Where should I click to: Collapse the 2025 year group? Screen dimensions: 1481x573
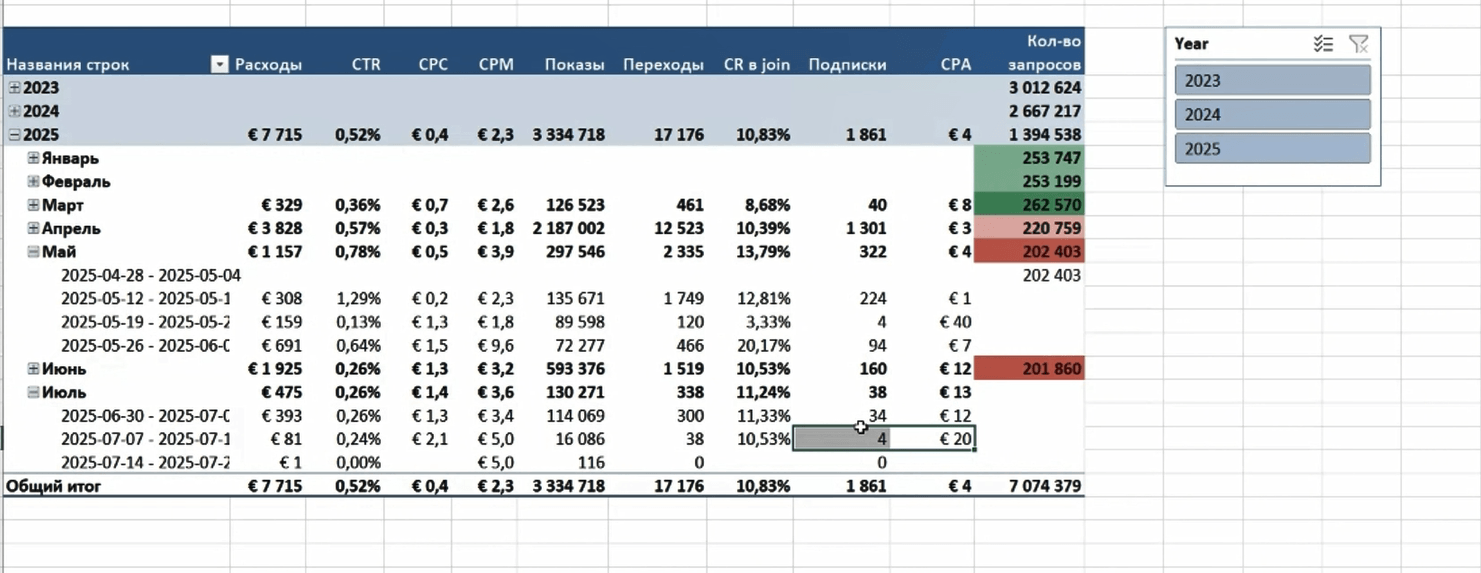click(x=14, y=135)
